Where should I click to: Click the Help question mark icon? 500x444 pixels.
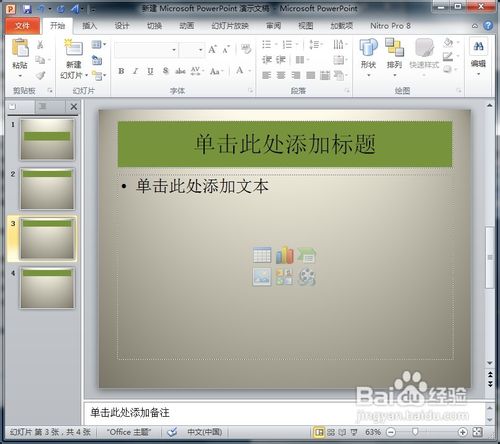pos(488,26)
